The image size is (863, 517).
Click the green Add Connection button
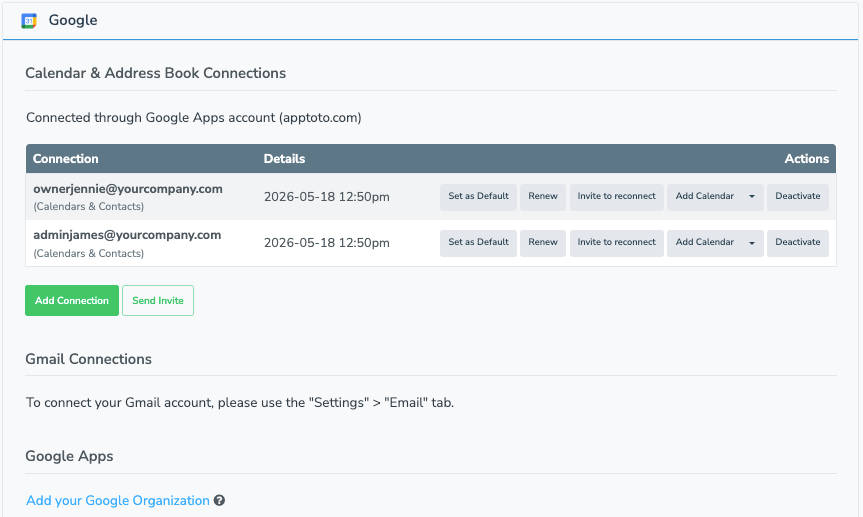pyautogui.click(x=72, y=301)
